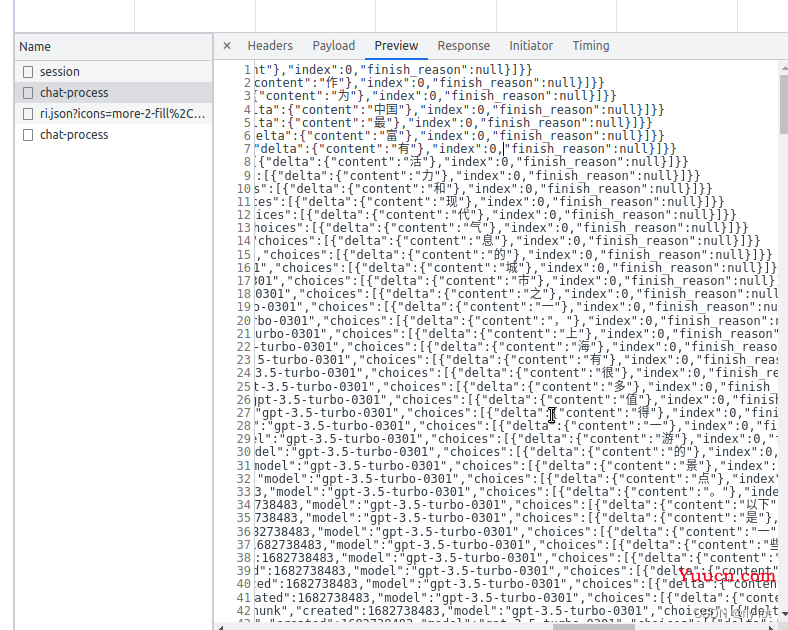Click line number 42 in preview

tap(244, 611)
